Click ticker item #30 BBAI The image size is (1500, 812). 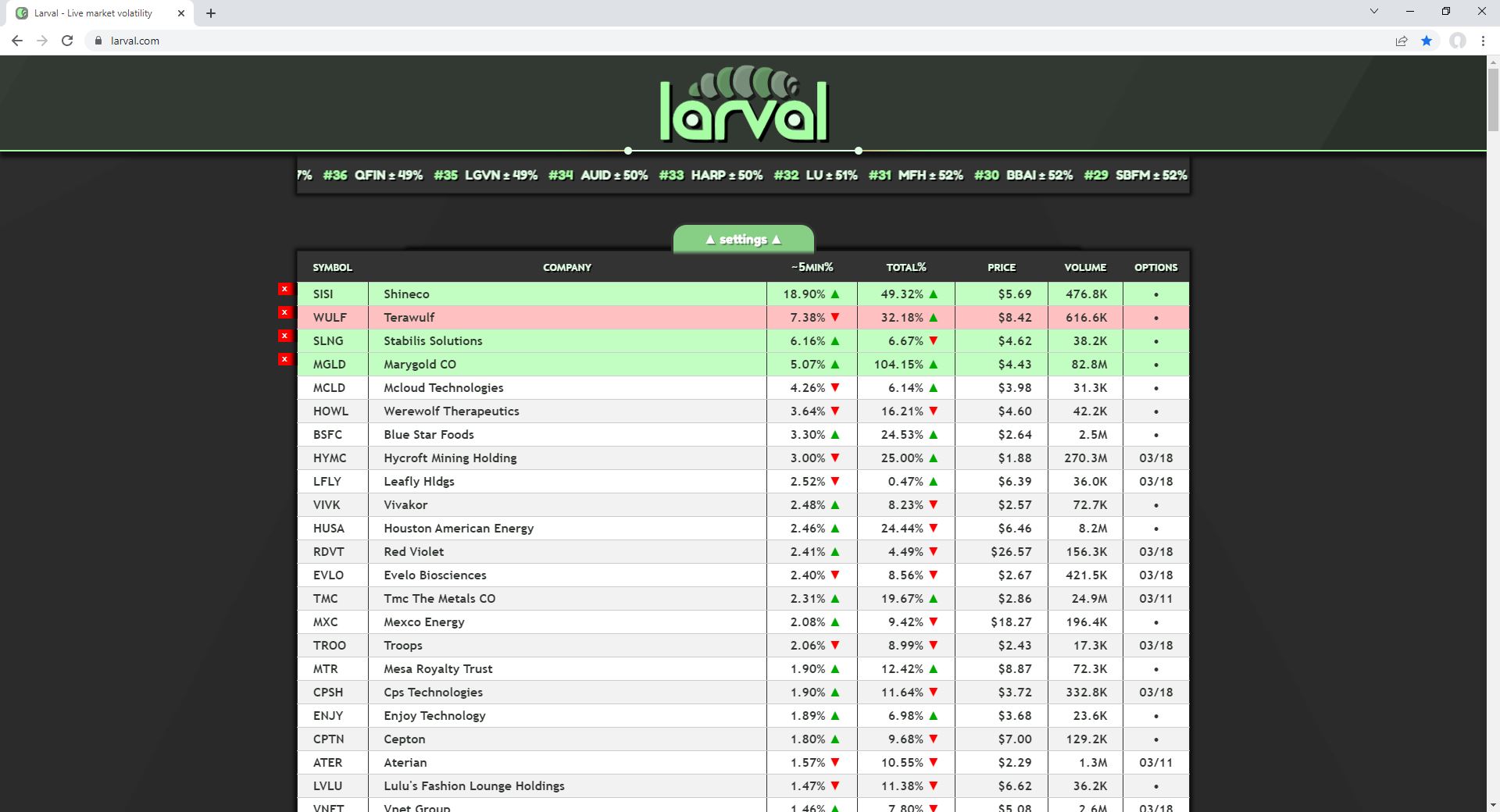click(1023, 175)
